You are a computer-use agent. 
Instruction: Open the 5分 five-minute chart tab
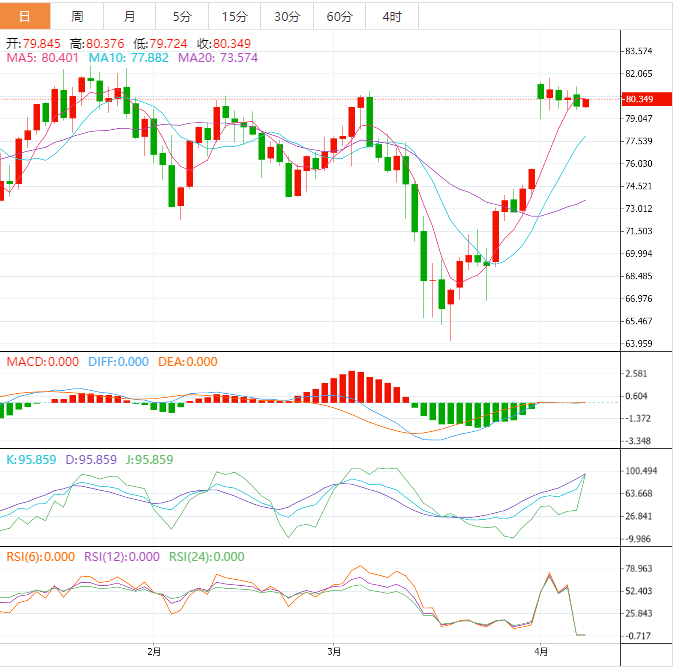click(182, 17)
